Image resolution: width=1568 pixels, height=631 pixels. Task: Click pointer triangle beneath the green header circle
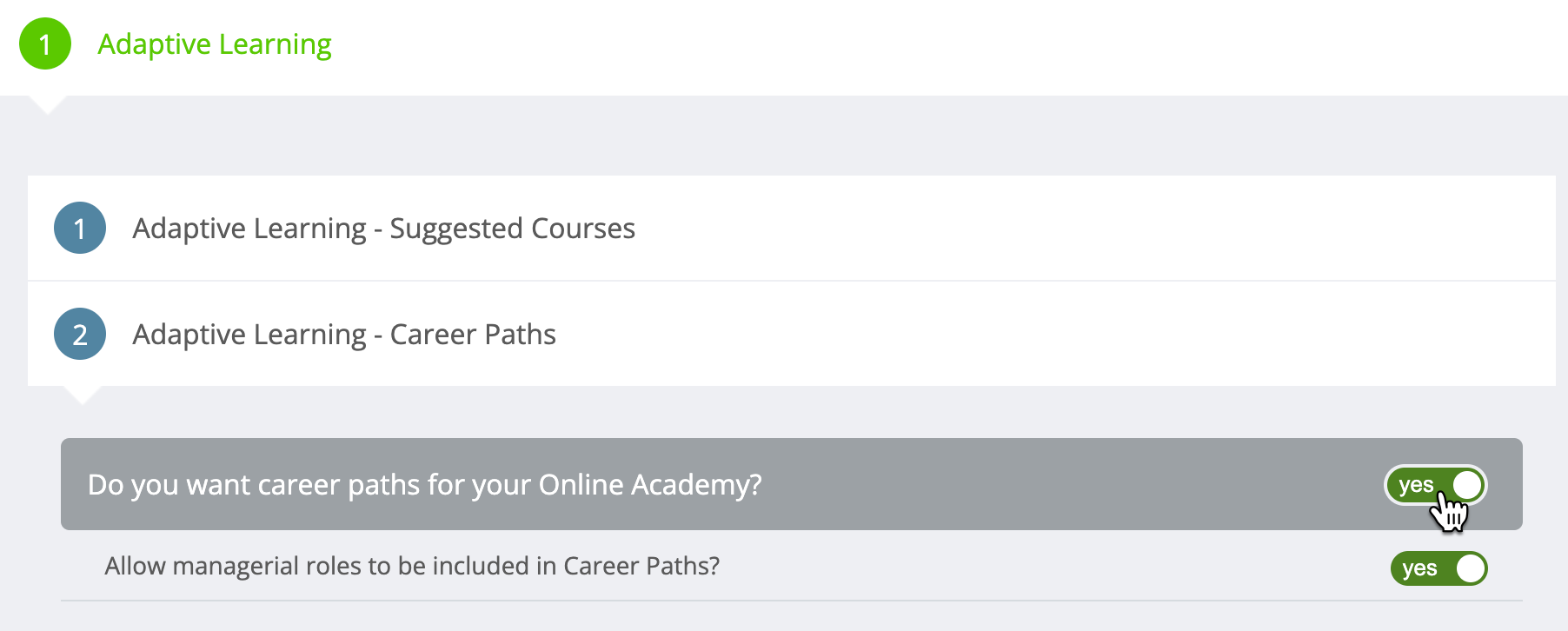[48, 105]
